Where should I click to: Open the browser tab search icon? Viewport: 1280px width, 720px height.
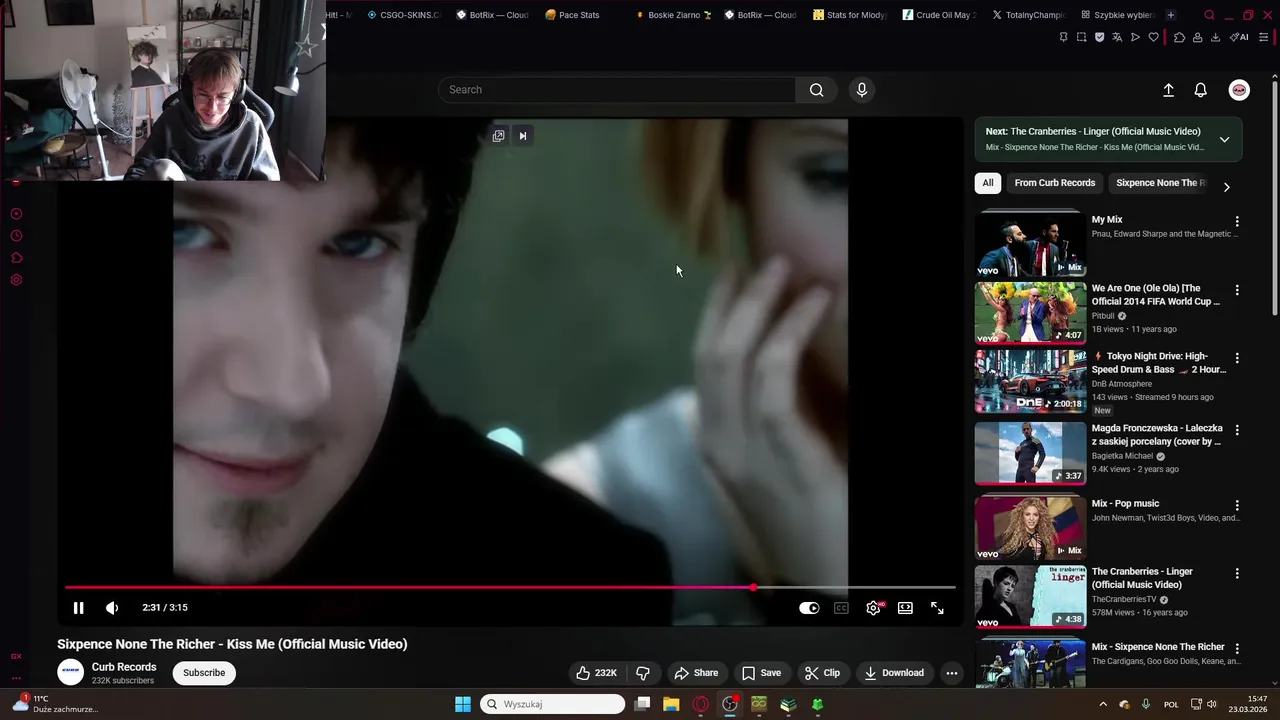1209,15
